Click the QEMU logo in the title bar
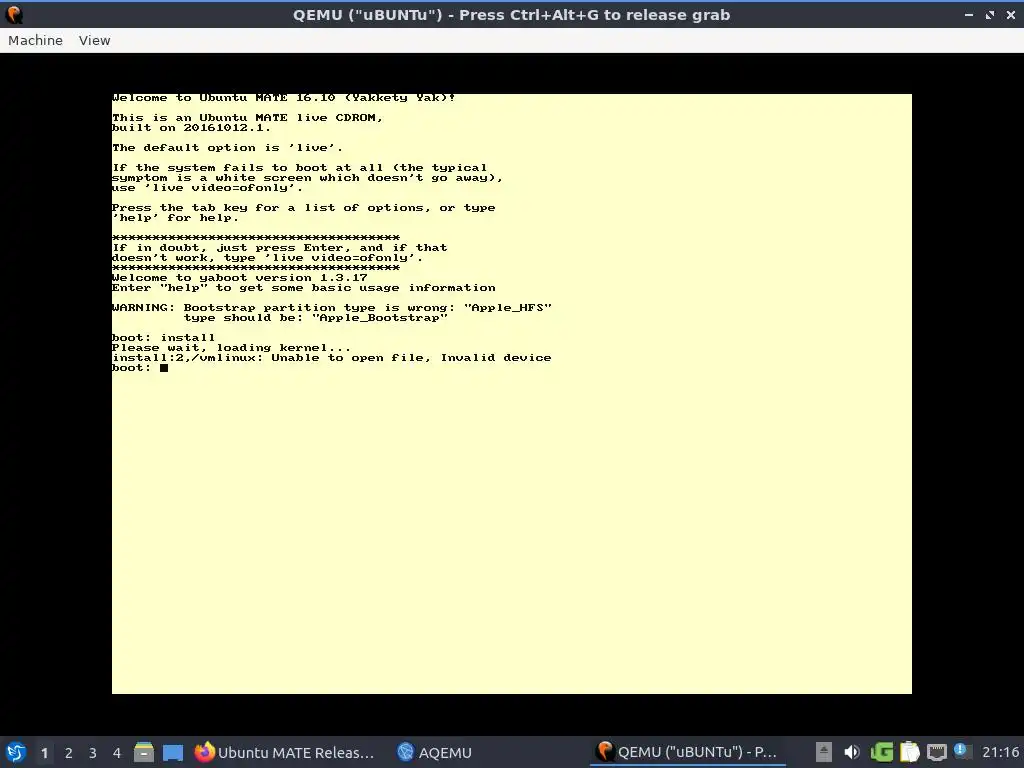 14,14
